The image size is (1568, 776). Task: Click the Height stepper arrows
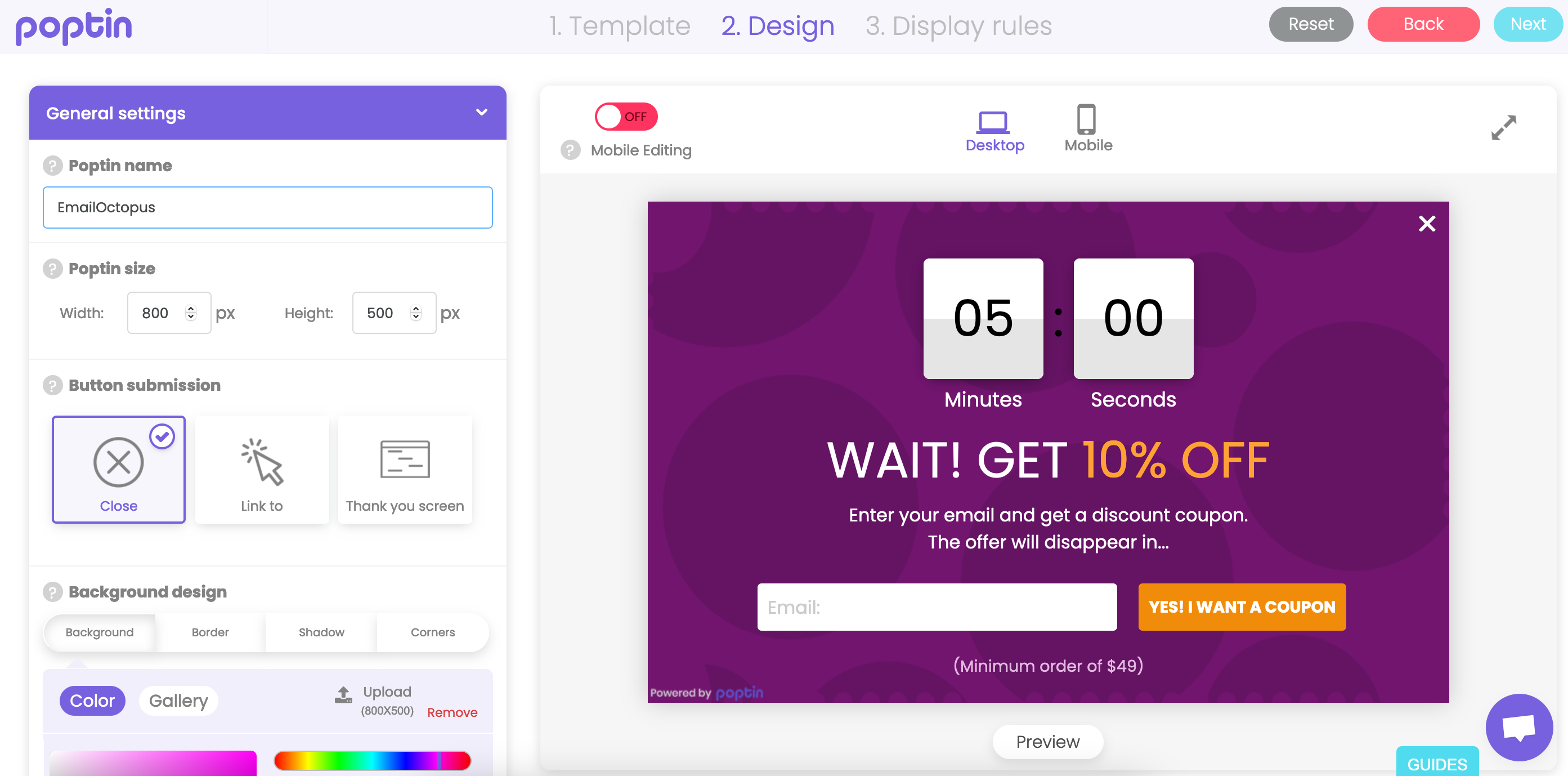tap(416, 313)
